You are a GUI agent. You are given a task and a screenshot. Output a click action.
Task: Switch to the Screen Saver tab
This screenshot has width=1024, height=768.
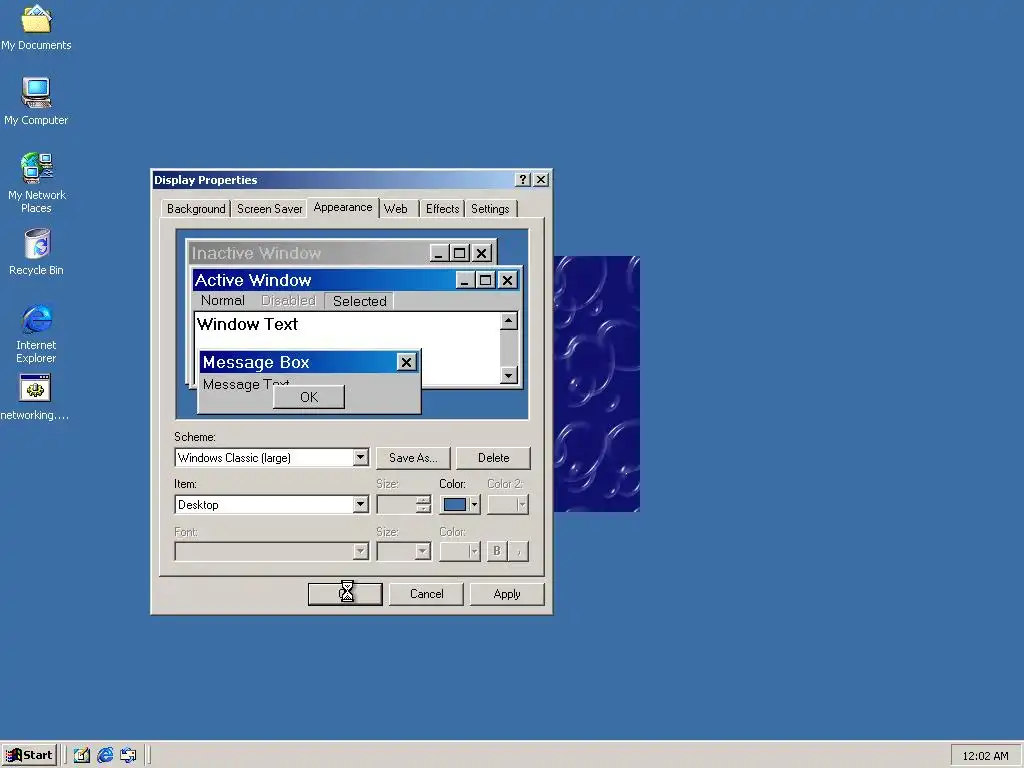269,208
